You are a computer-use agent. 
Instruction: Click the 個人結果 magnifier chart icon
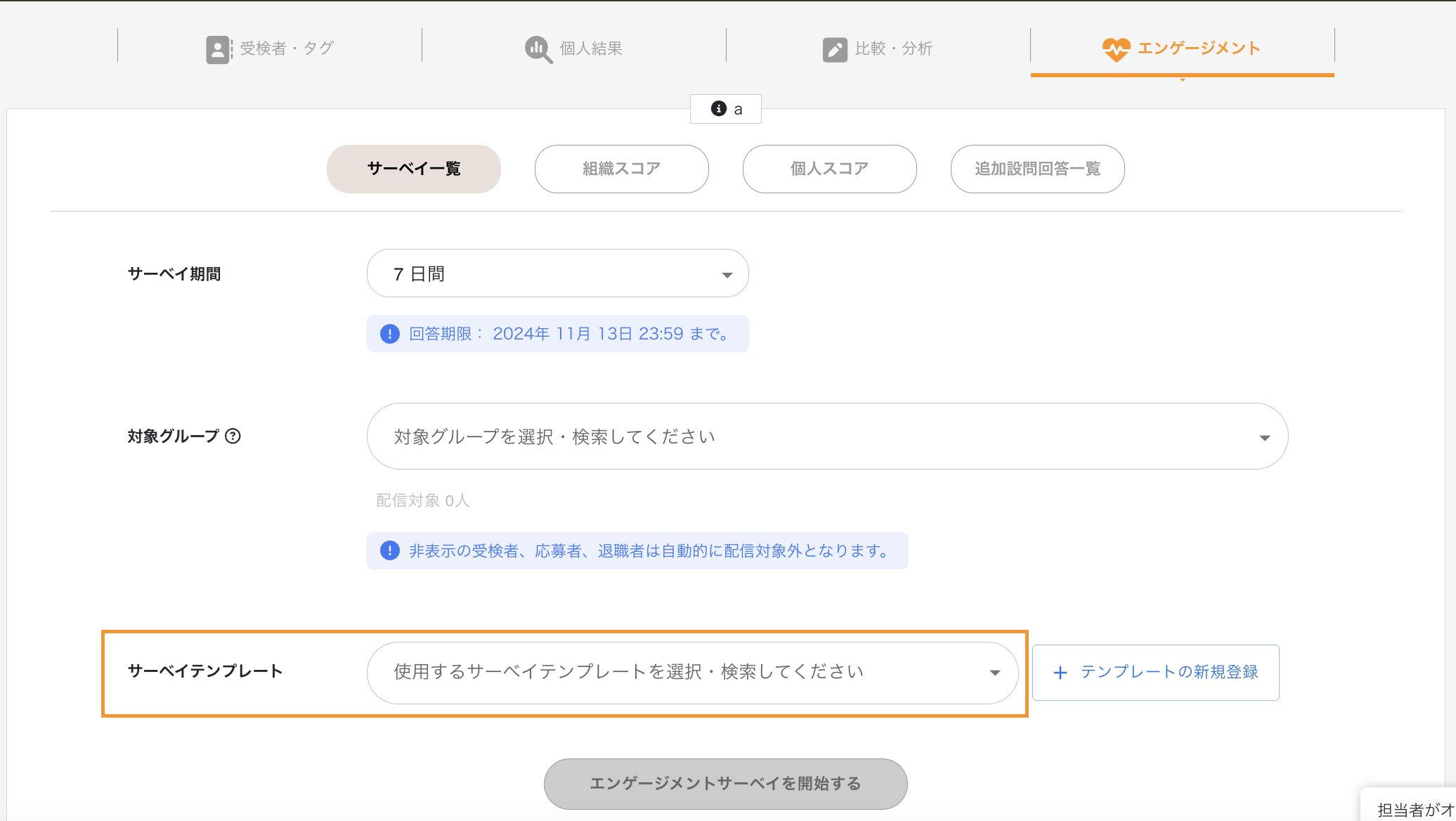click(538, 49)
